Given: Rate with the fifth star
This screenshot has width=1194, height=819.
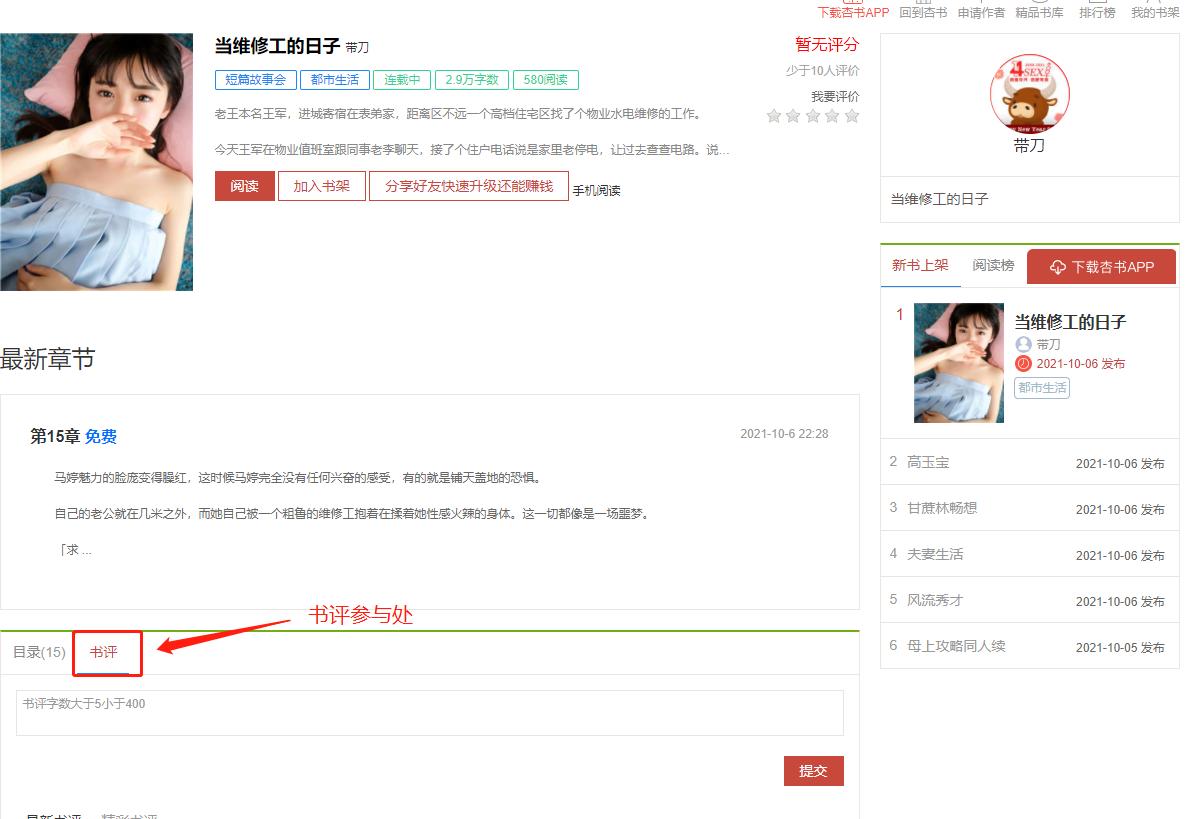Looking at the screenshot, I should pyautogui.click(x=852, y=116).
